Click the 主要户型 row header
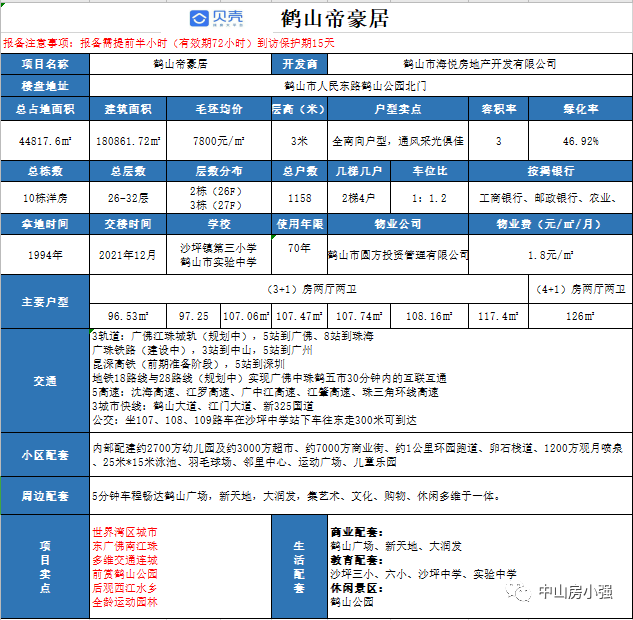This screenshot has height=620, width=633. coord(46,300)
